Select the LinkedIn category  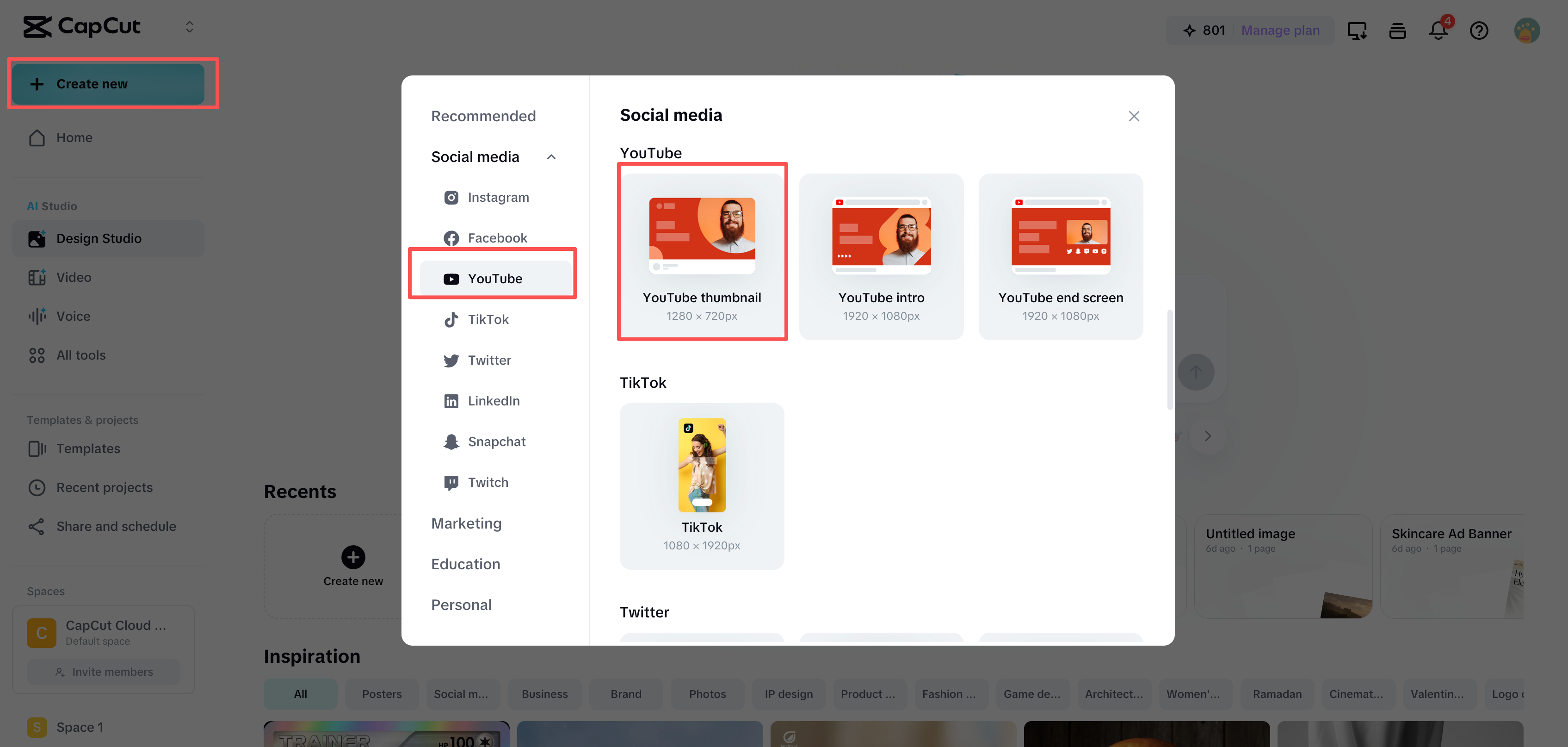(x=494, y=400)
